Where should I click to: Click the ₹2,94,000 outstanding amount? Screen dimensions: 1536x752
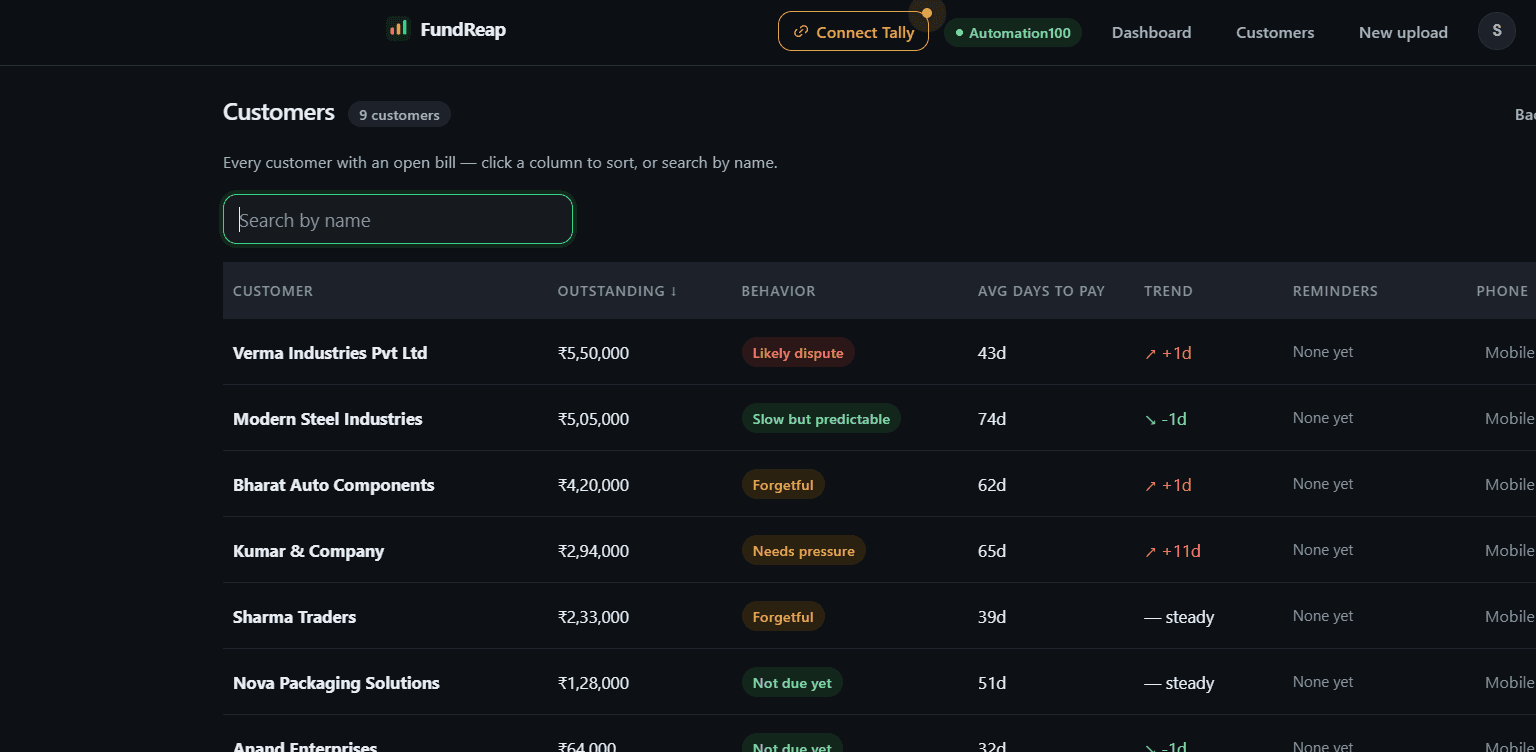click(593, 551)
